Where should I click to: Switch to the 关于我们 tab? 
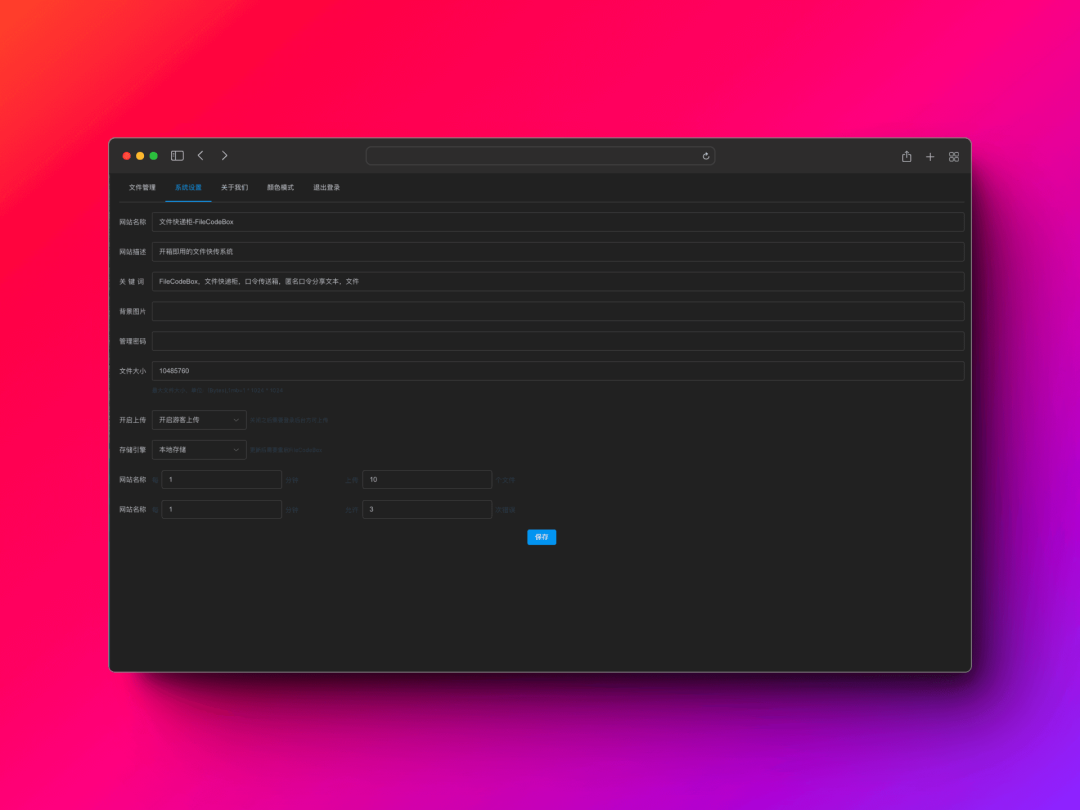tap(236, 187)
